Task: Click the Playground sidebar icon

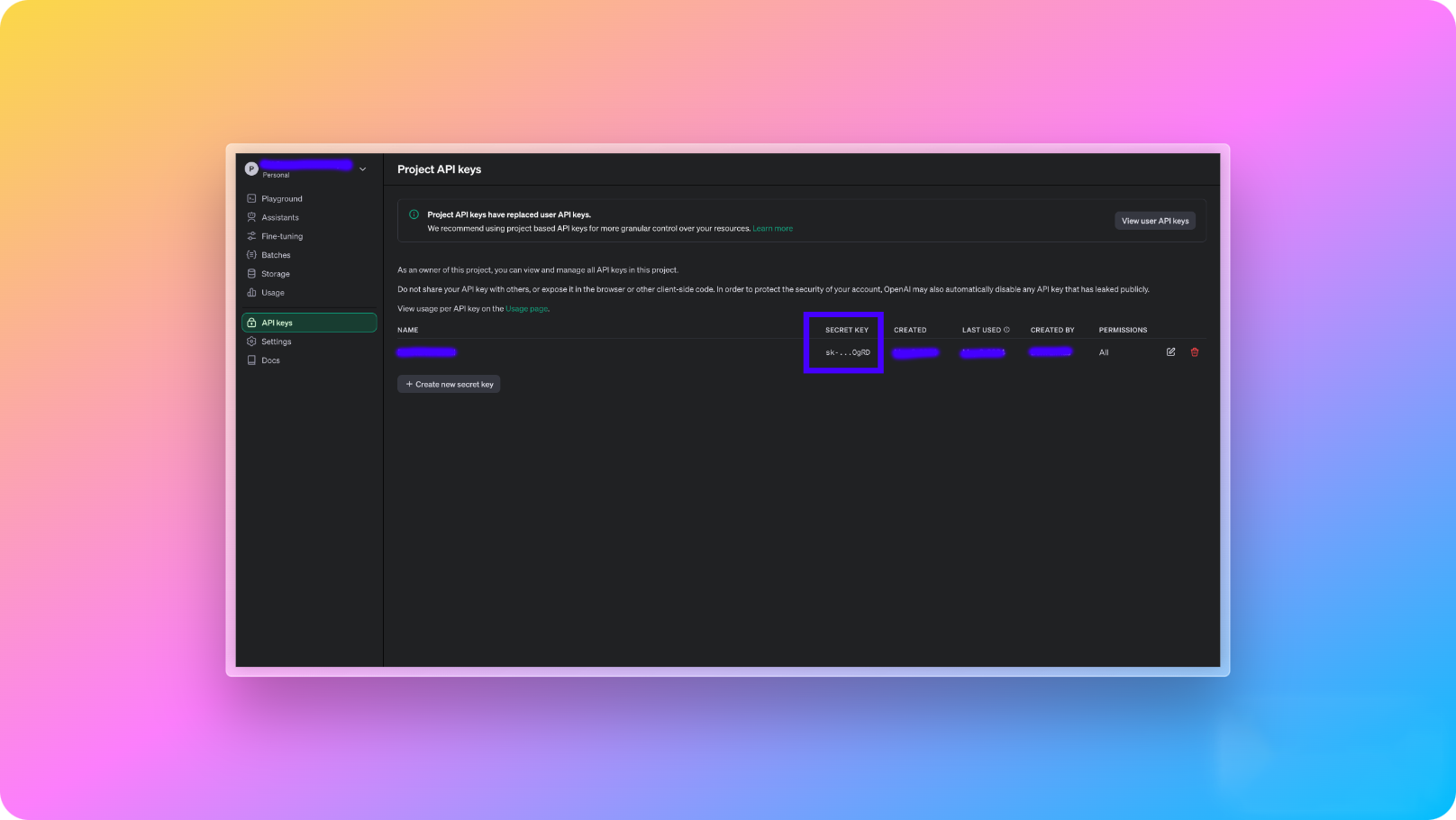Action: point(251,198)
